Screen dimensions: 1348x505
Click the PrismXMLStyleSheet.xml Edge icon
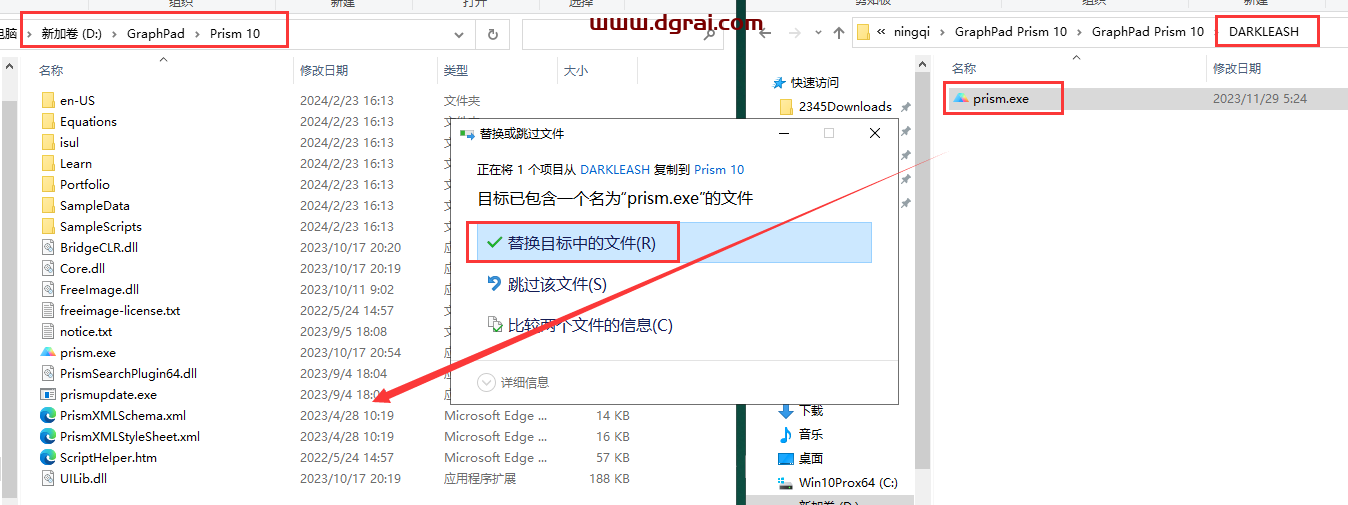[x=48, y=436]
